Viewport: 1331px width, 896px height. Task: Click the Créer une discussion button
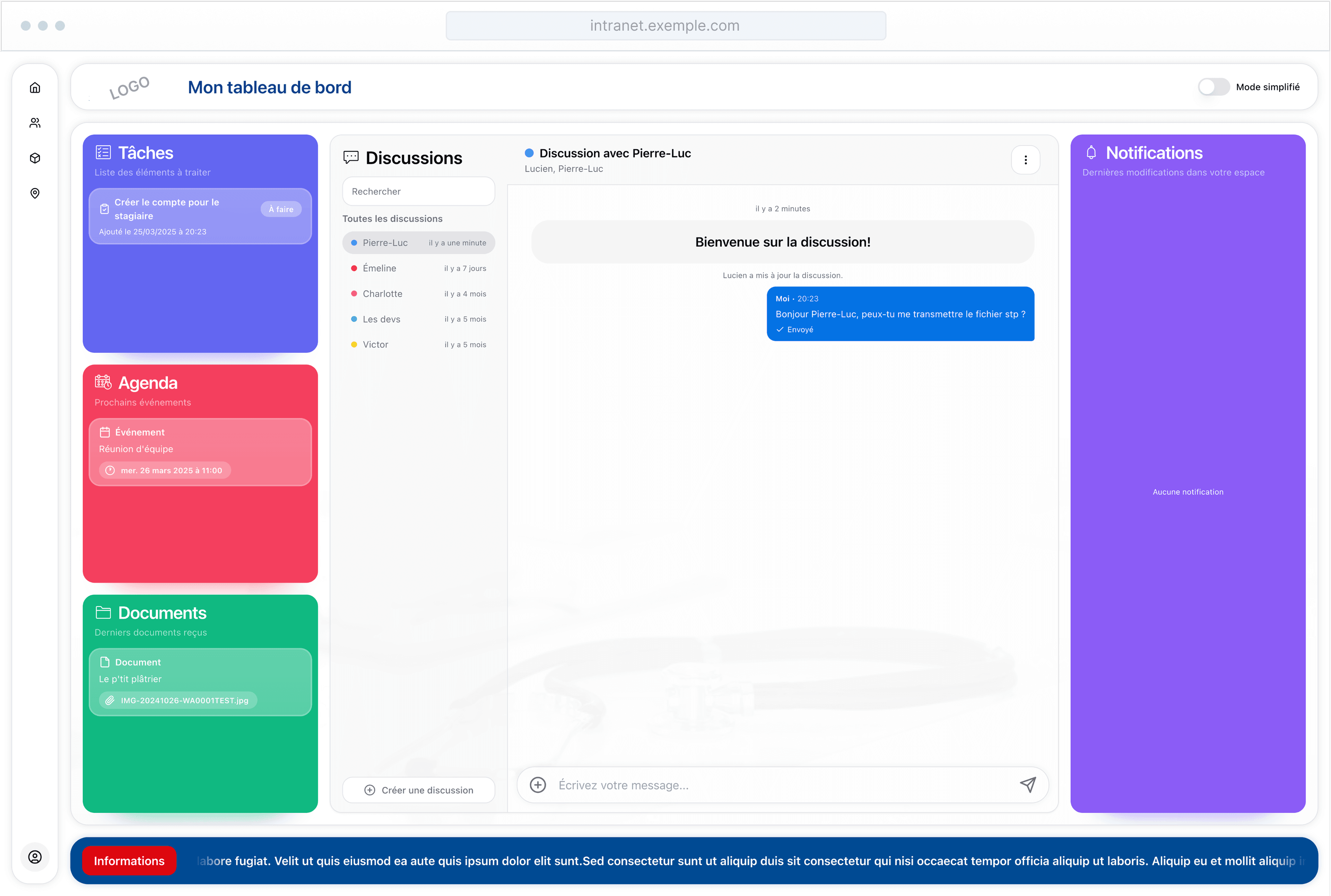pos(418,790)
